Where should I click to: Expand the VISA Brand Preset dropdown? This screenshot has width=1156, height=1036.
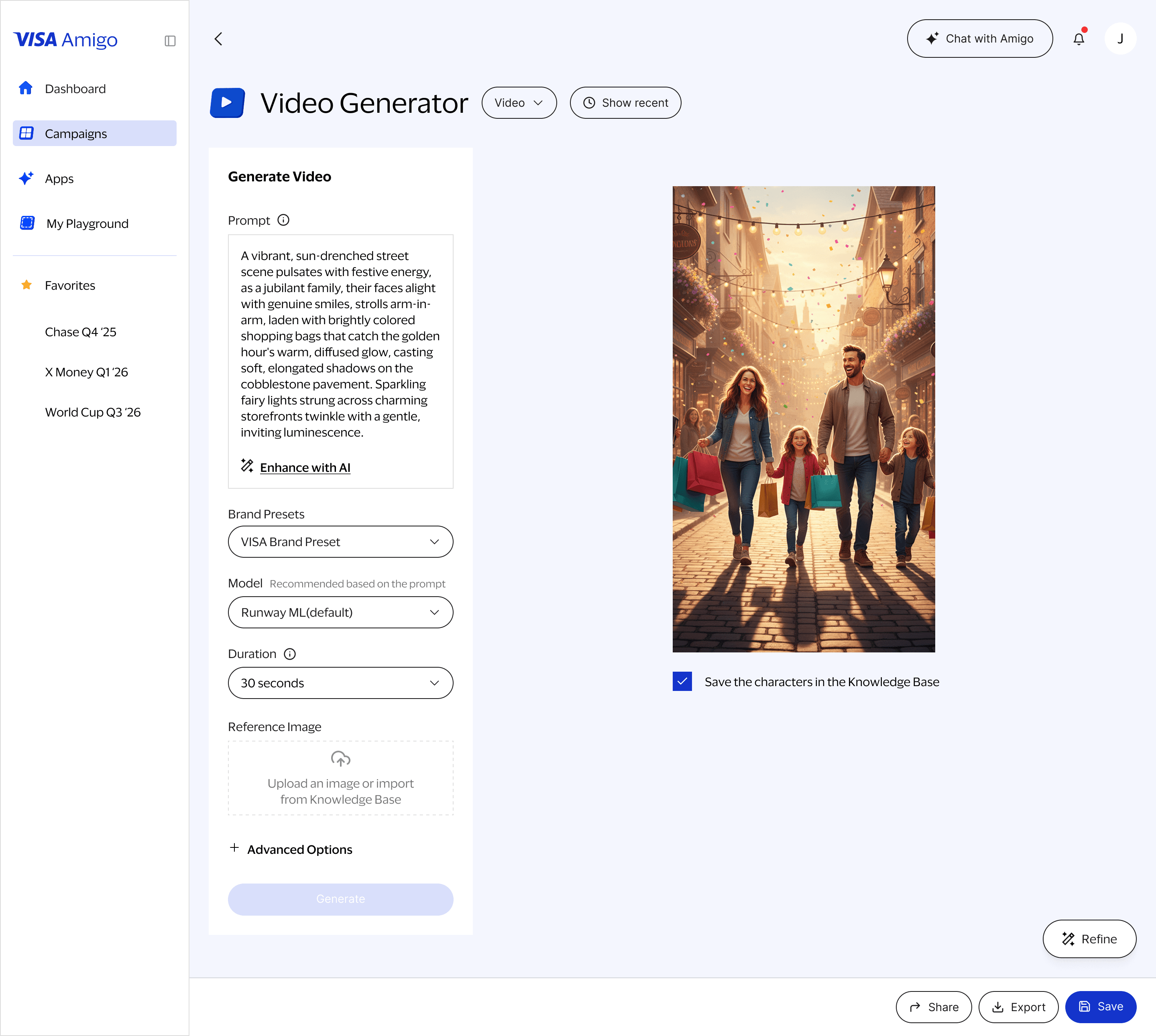click(x=340, y=541)
